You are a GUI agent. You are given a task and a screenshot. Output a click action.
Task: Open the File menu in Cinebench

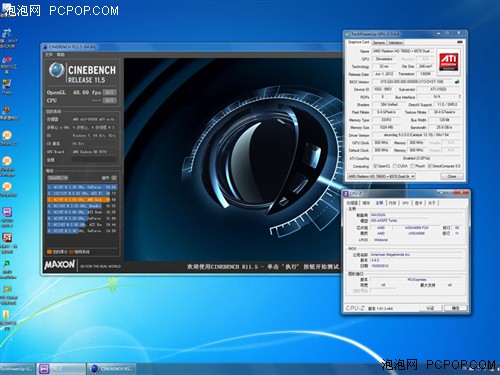pyautogui.click(x=49, y=54)
